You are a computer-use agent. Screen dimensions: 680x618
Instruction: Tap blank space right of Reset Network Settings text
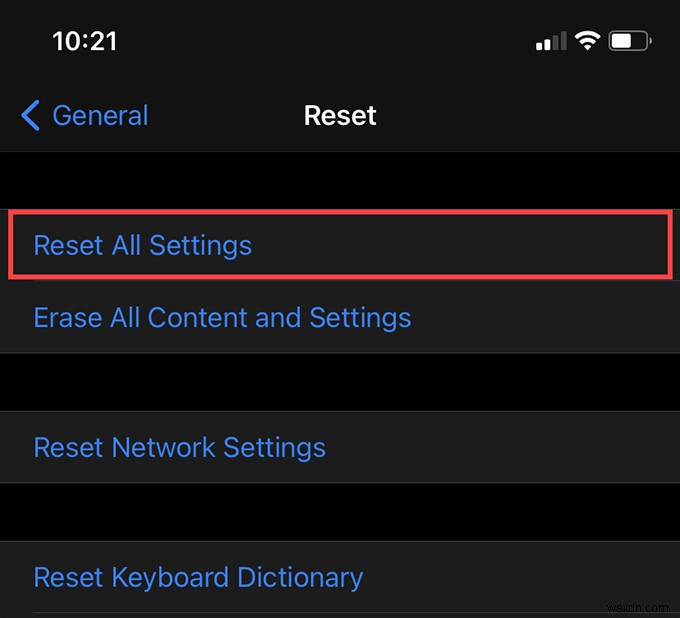(x=500, y=447)
